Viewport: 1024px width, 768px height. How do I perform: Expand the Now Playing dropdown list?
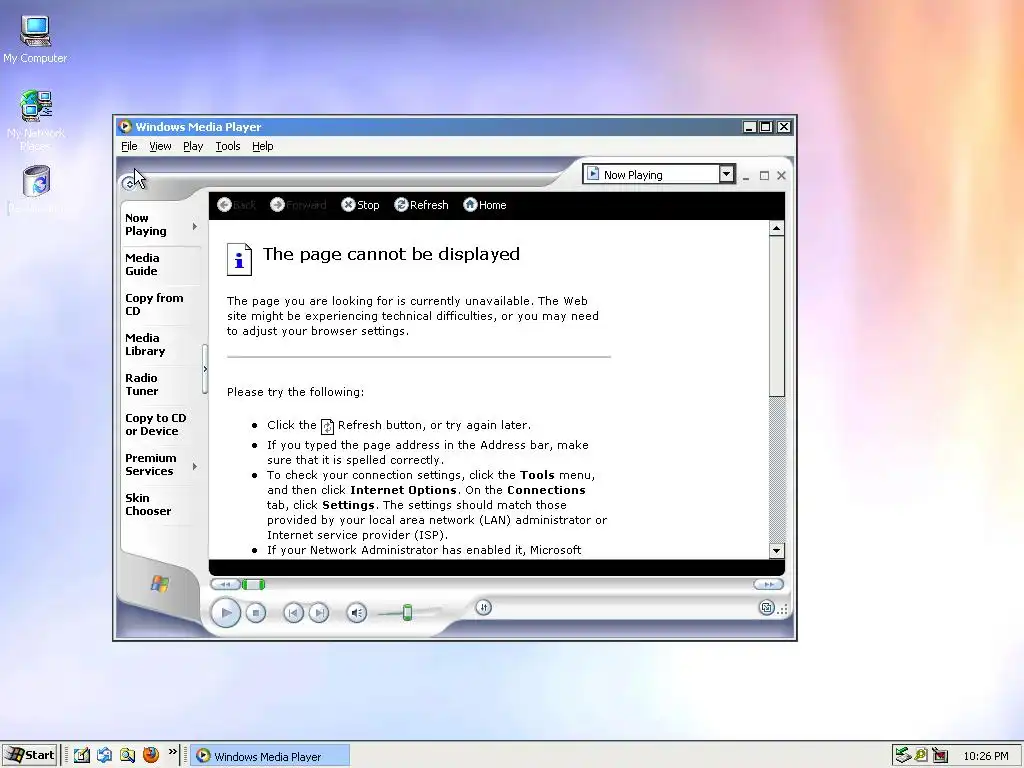tap(726, 174)
